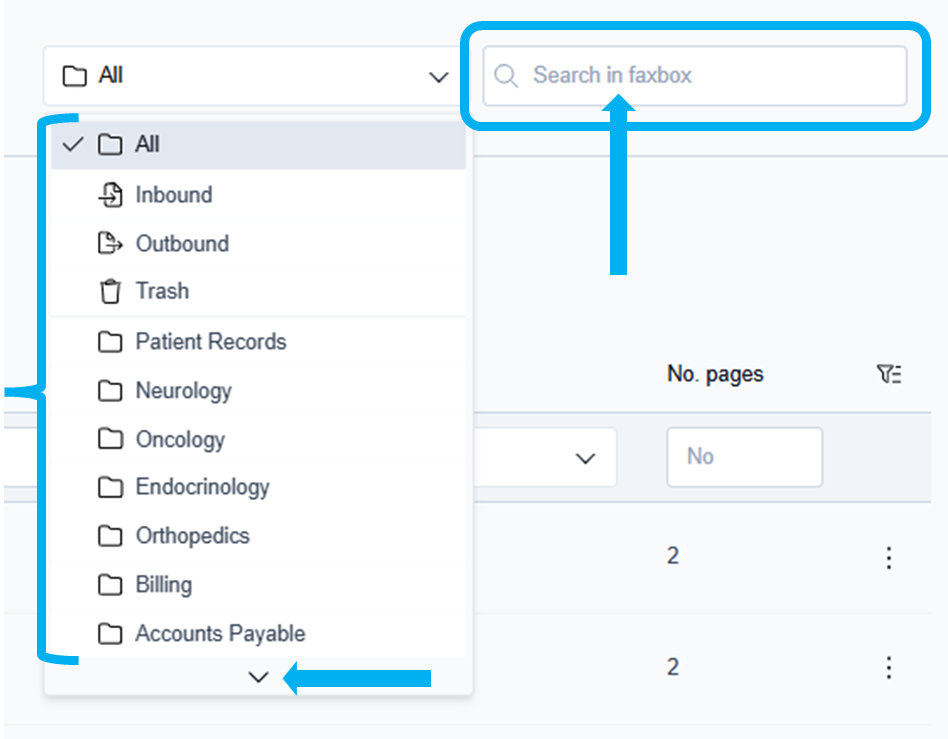The height and width of the screenshot is (739, 948).
Task: Click the Trash bin icon
Action: (x=110, y=292)
